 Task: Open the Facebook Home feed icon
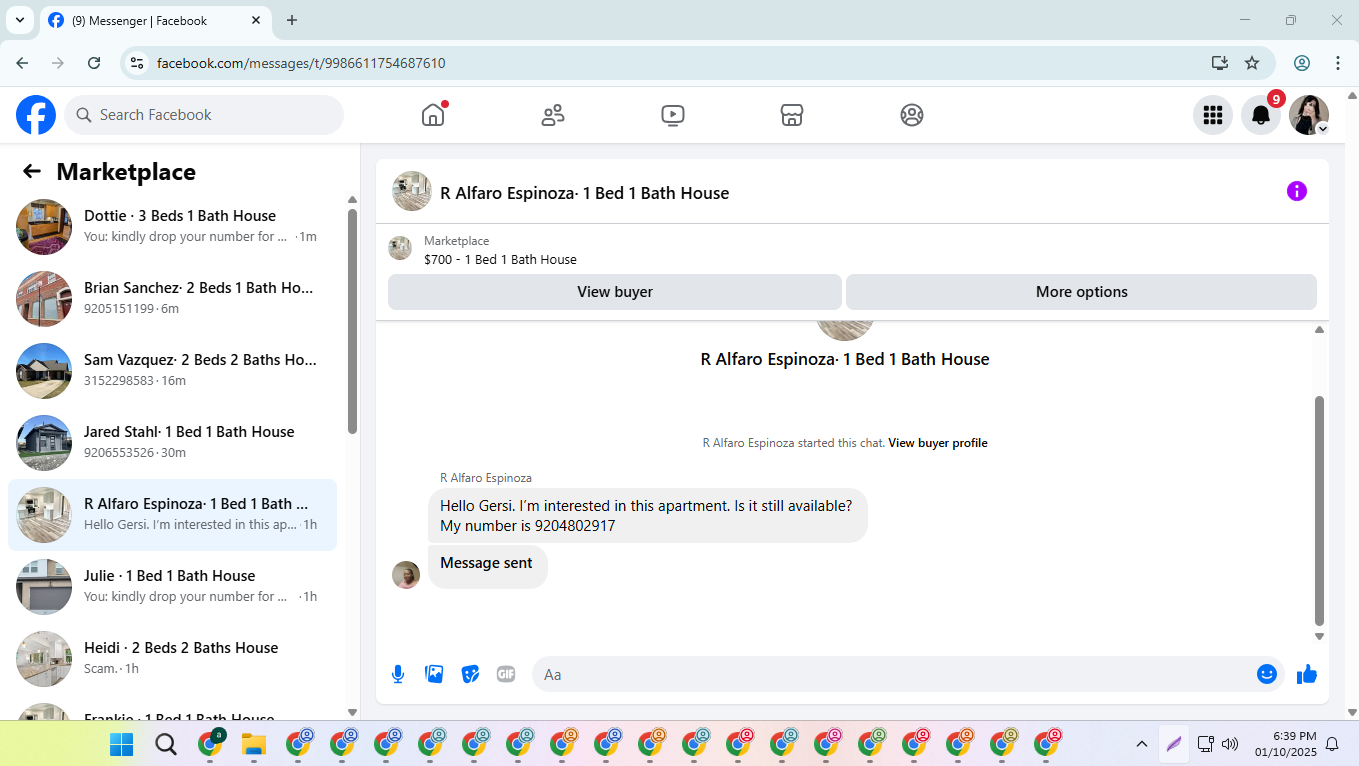433,115
